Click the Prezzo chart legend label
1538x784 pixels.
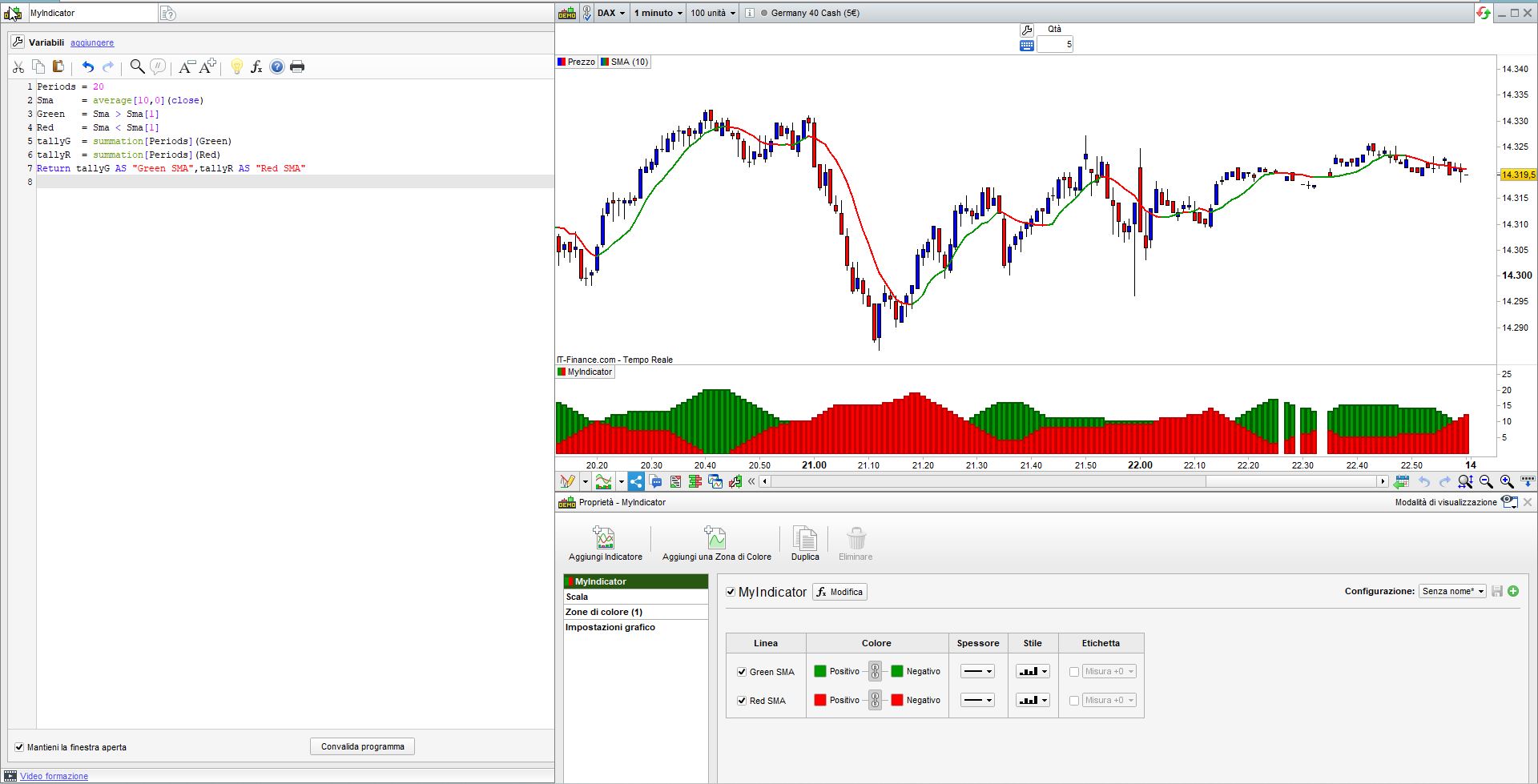[x=577, y=62]
